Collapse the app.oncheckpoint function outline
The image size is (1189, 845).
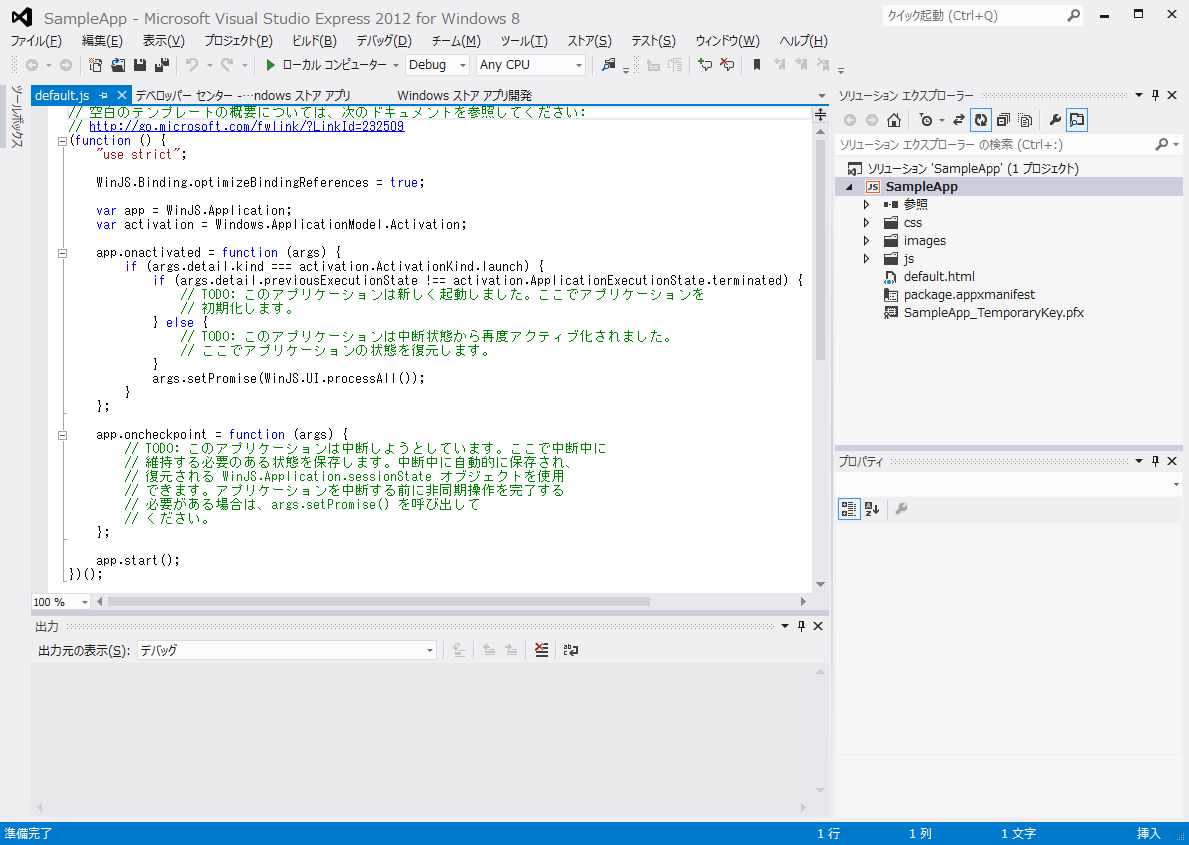click(63, 435)
